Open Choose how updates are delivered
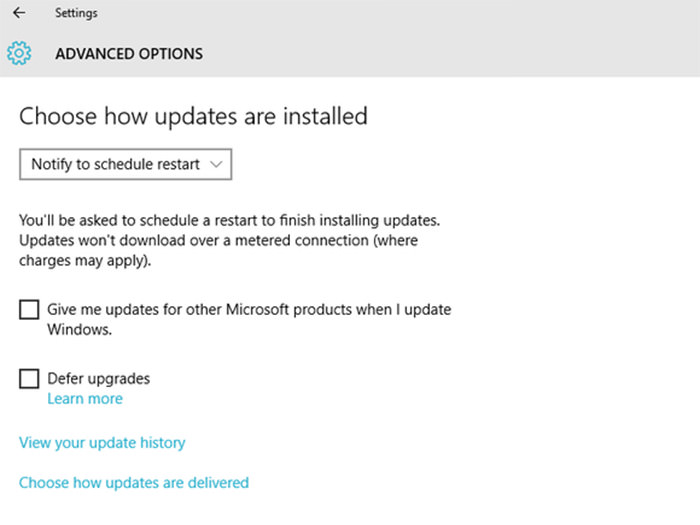700x525 pixels. pyautogui.click(x=134, y=482)
